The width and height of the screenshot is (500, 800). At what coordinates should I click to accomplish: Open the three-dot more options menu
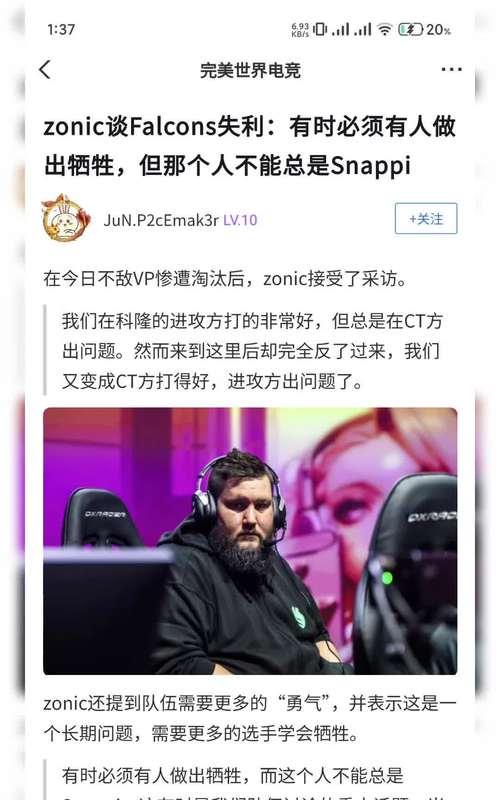pos(451,69)
